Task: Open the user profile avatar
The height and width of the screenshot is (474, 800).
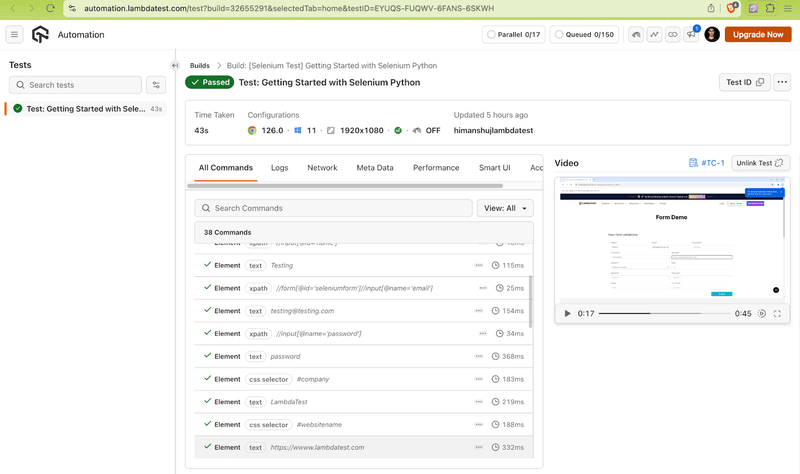Action: tap(712, 35)
